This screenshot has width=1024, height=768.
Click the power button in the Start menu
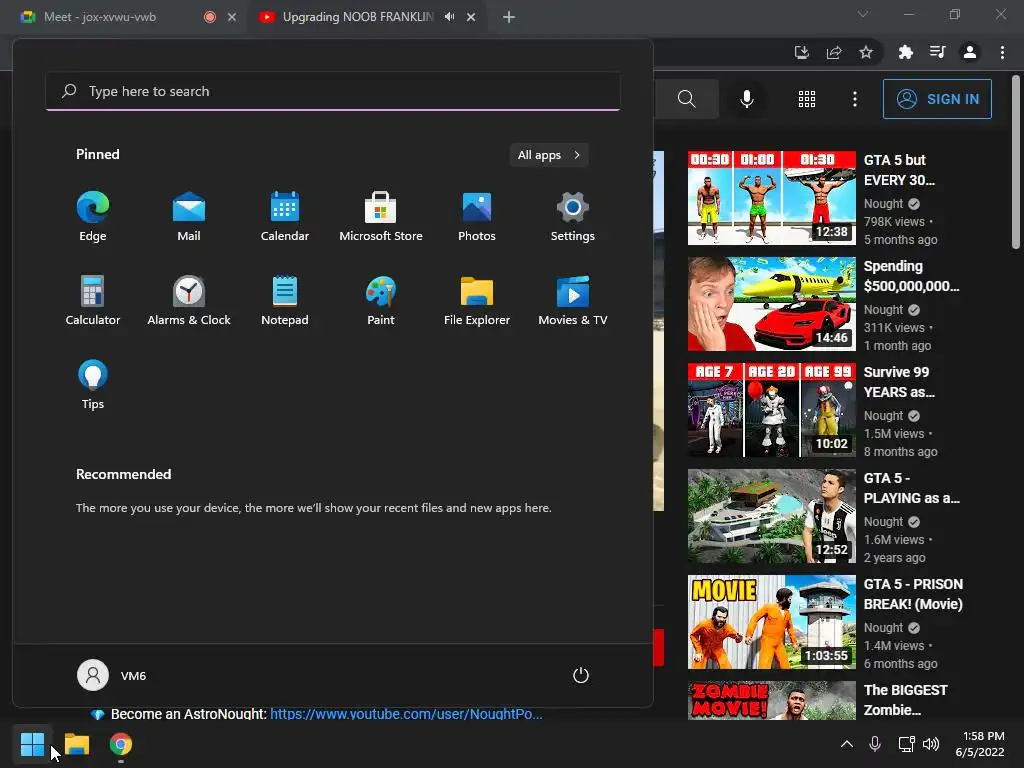click(x=581, y=675)
